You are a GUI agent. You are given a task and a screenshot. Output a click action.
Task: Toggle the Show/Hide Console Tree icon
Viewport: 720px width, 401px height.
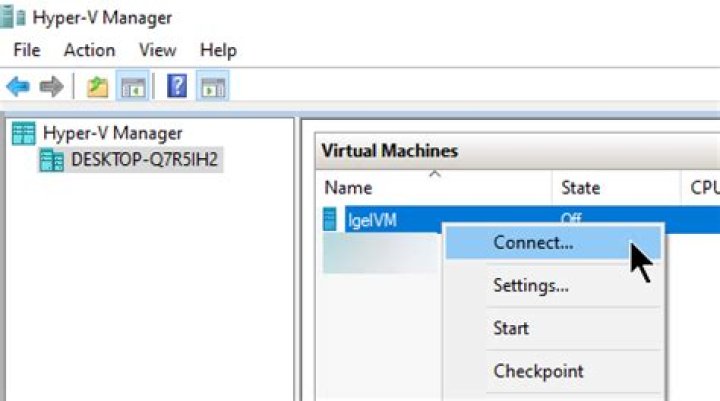[133, 86]
